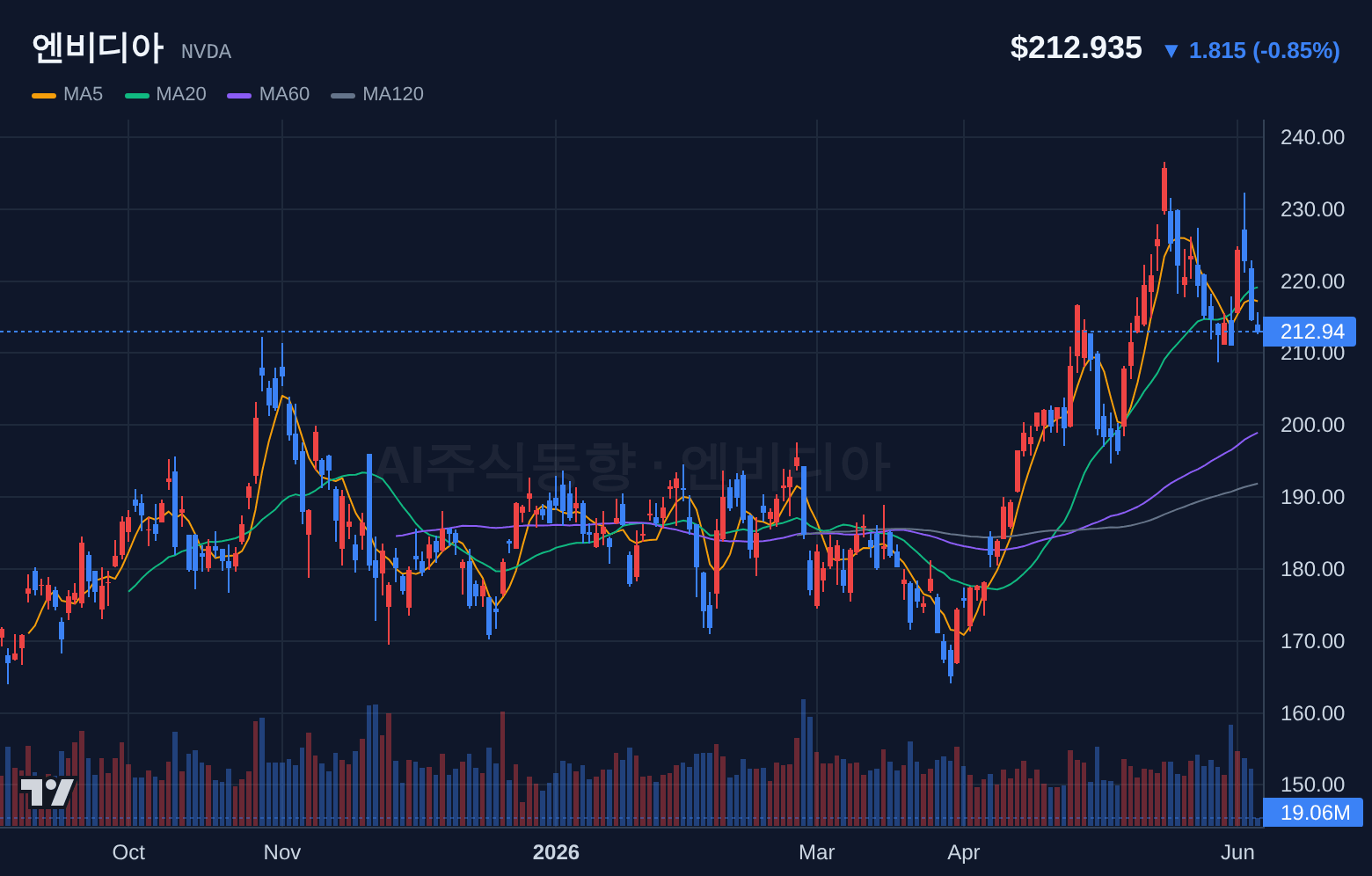The image size is (1372, 876).
Task: Click the 150.00 price axis label
Action: point(1312,785)
